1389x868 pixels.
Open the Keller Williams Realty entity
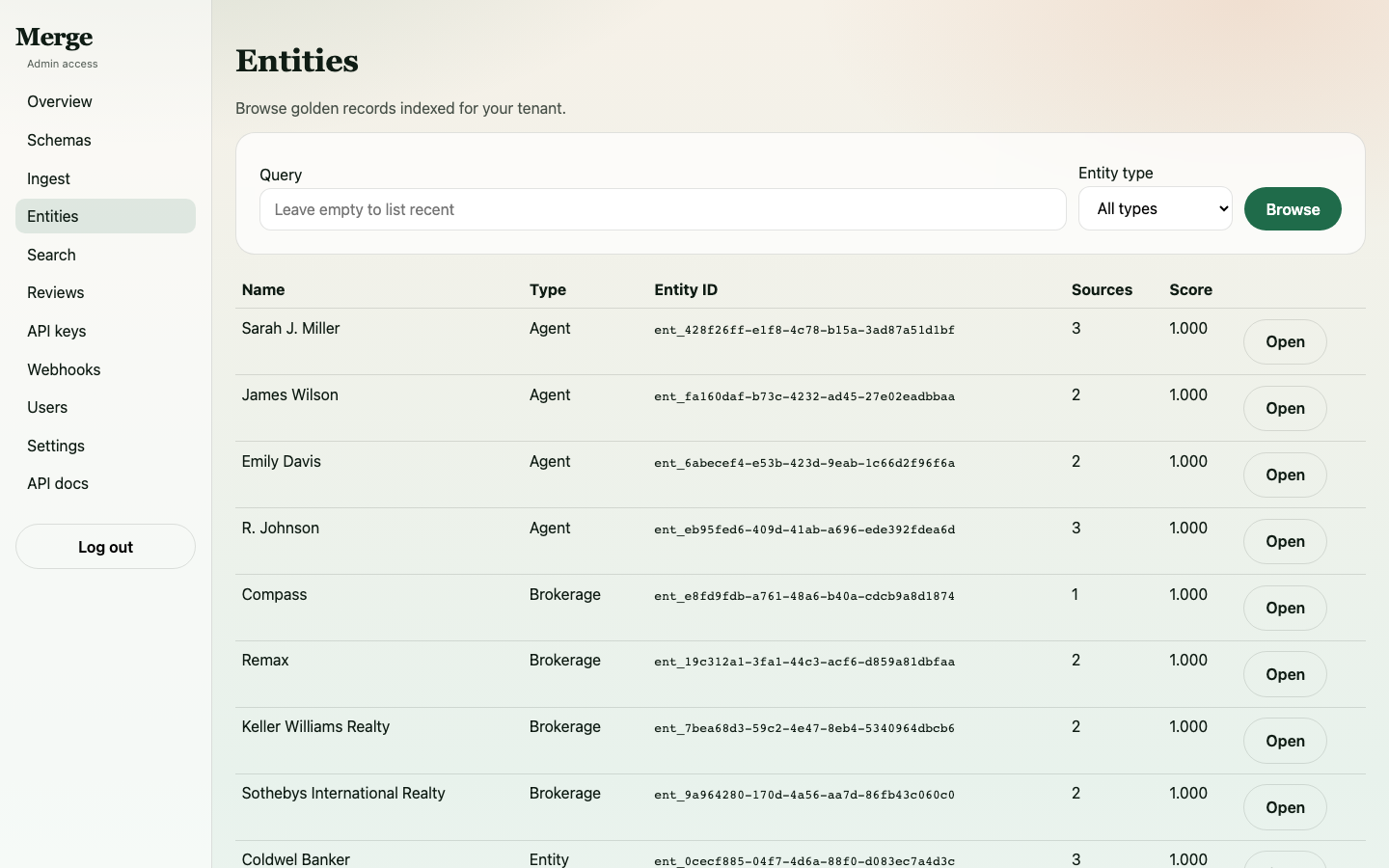(x=1285, y=741)
